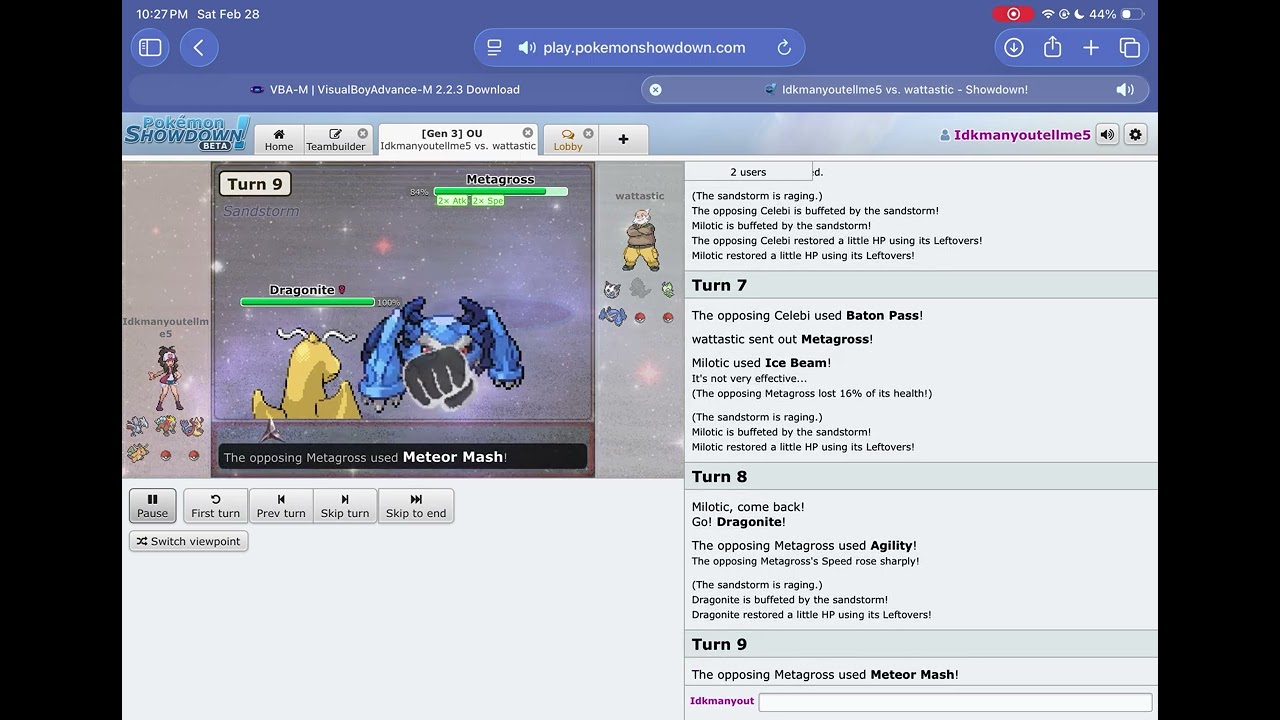The width and height of the screenshot is (1280, 720).
Task: Open the Showdown options gear menu
Action: tap(1135, 134)
